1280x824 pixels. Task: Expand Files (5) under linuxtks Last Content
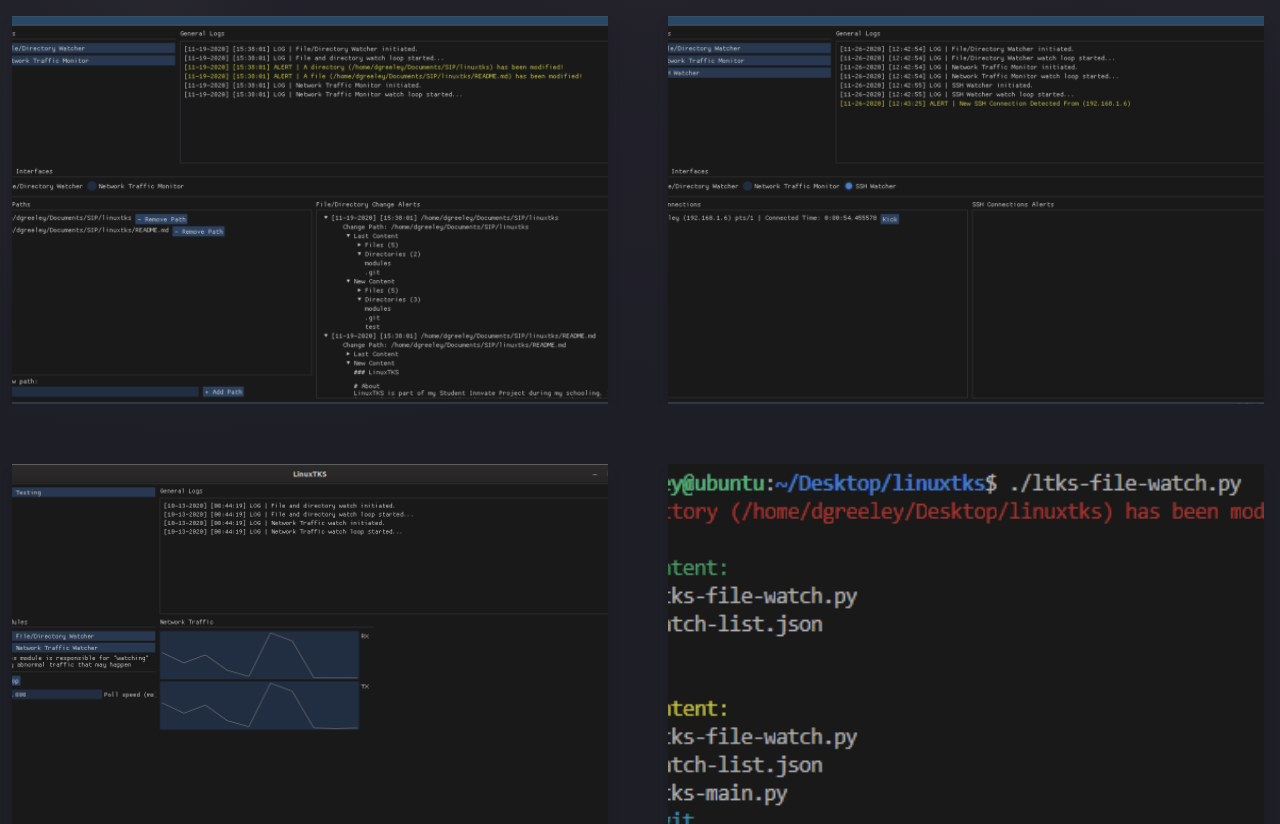point(360,245)
